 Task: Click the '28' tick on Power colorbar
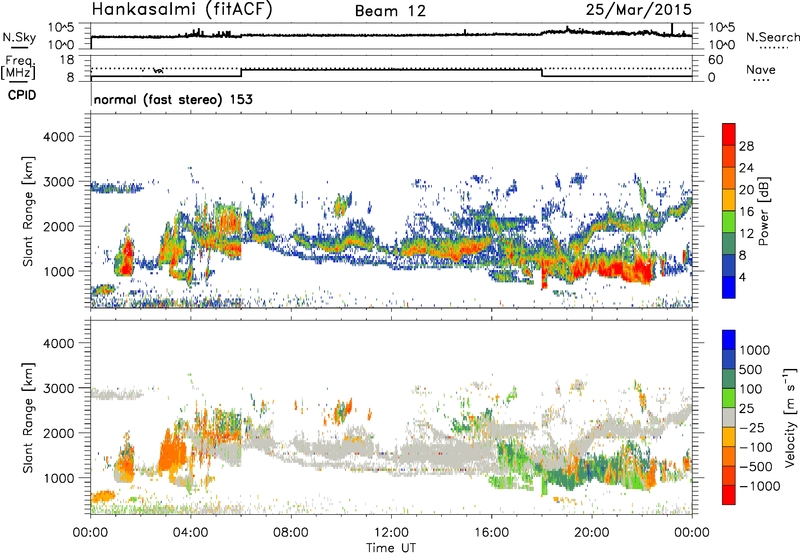[746, 146]
